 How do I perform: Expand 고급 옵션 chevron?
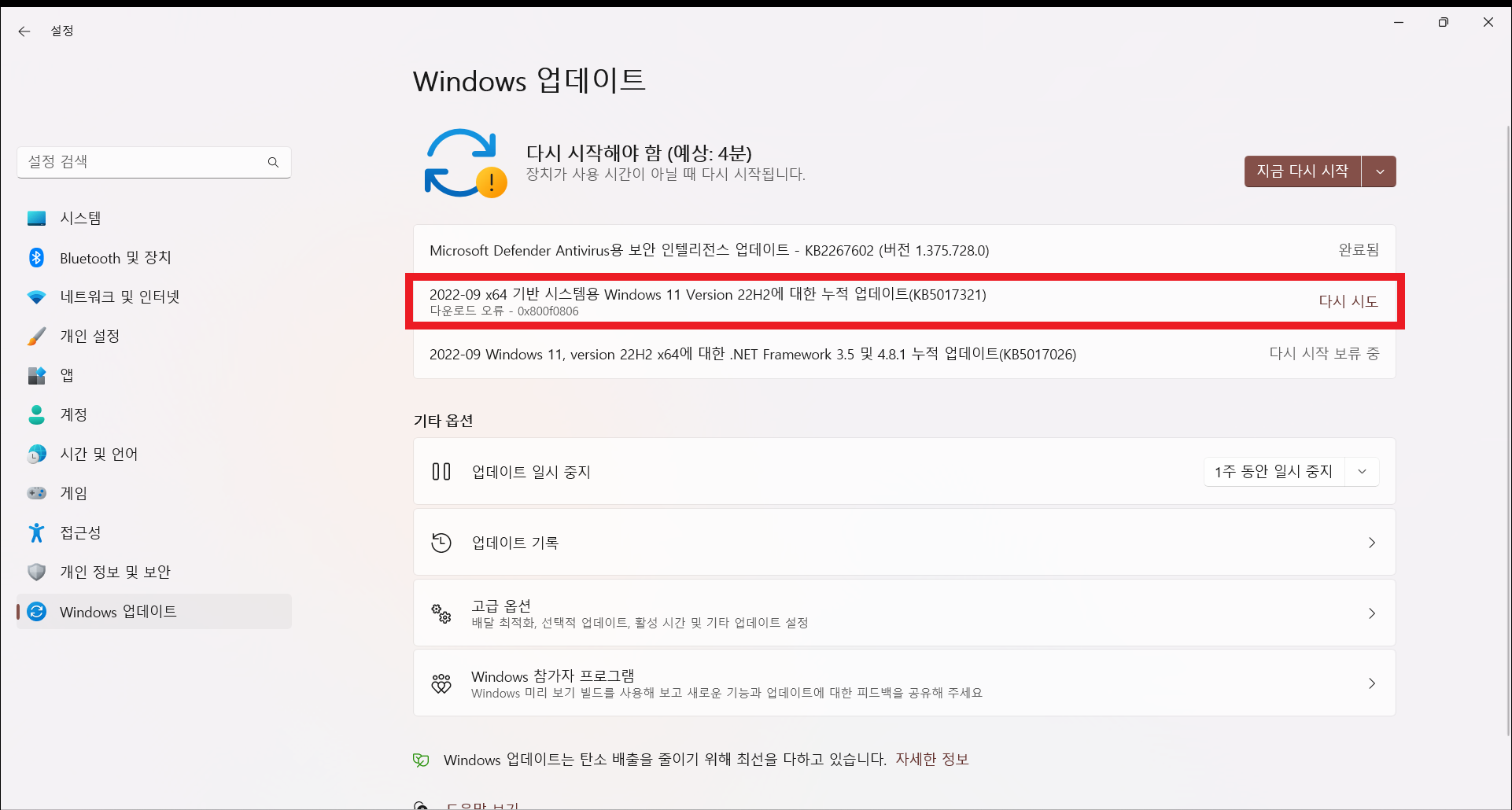point(1372,613)
